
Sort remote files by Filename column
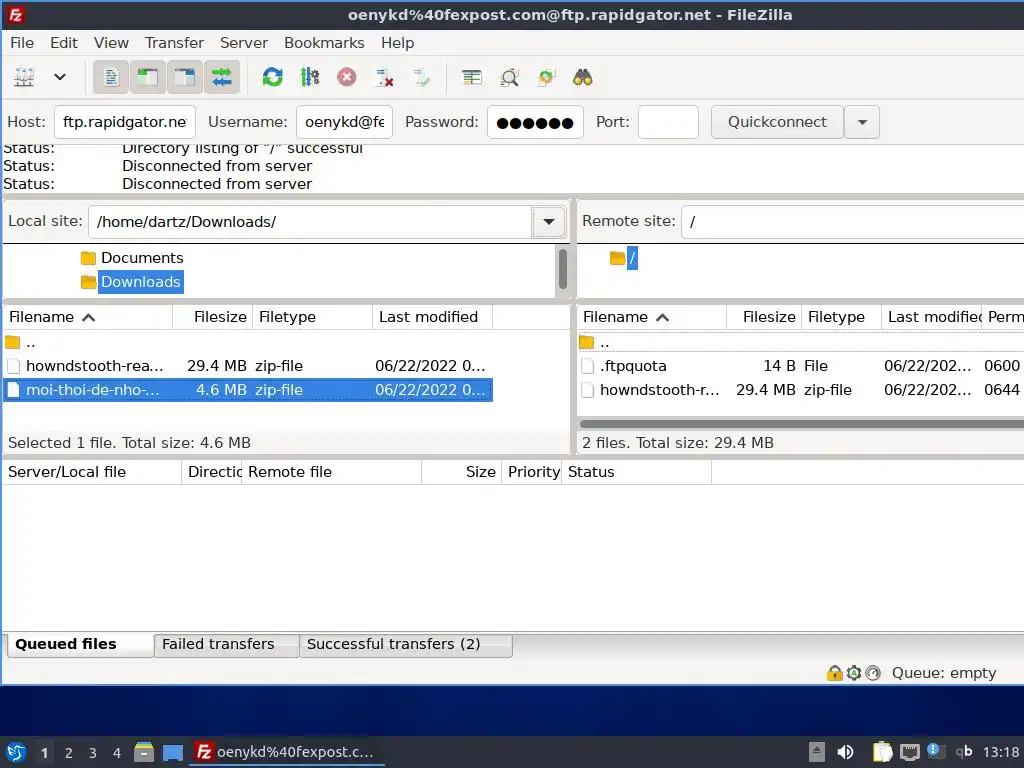(x=652, y=317)
